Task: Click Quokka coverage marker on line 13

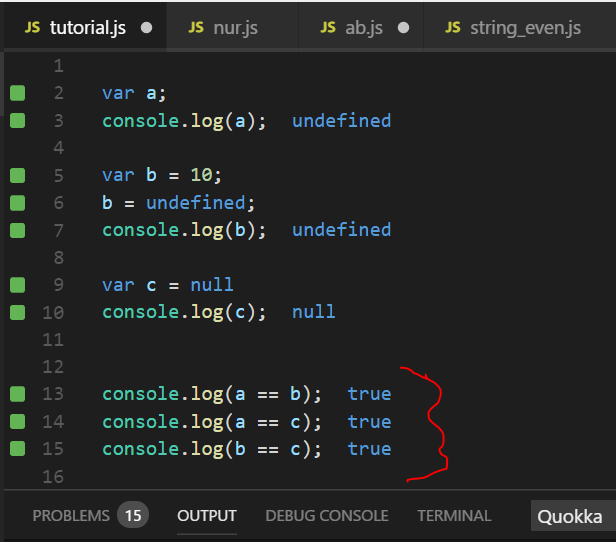Action: (x=17, y=394)
